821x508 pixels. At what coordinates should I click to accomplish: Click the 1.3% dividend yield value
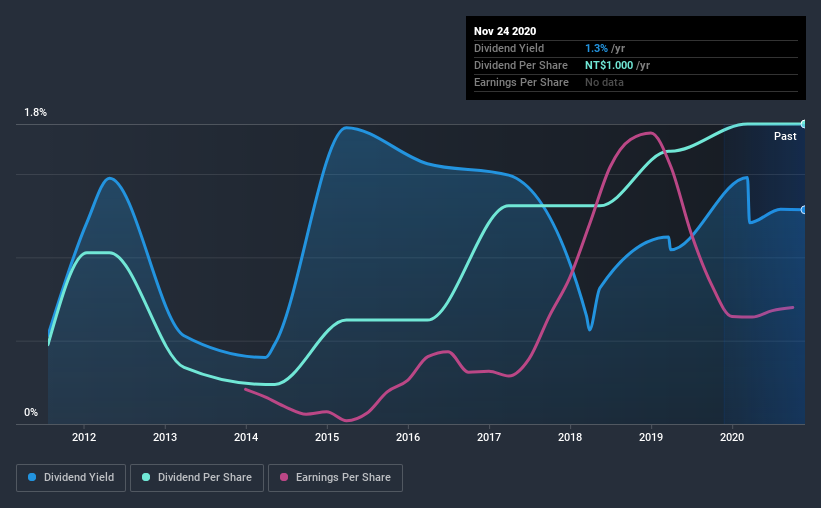pos(596,48)
